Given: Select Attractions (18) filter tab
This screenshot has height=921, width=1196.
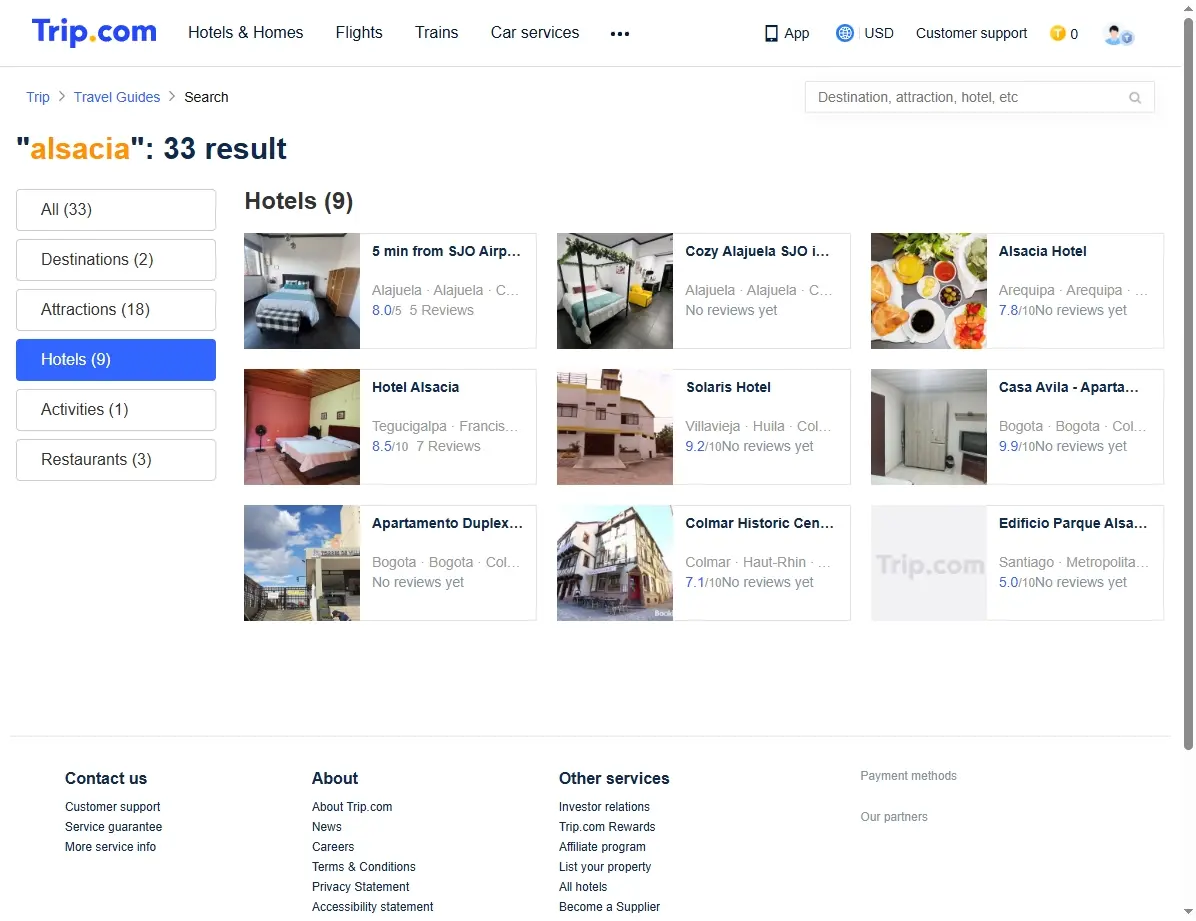Looking at the screenshot, I should click(x=116, y=310).
